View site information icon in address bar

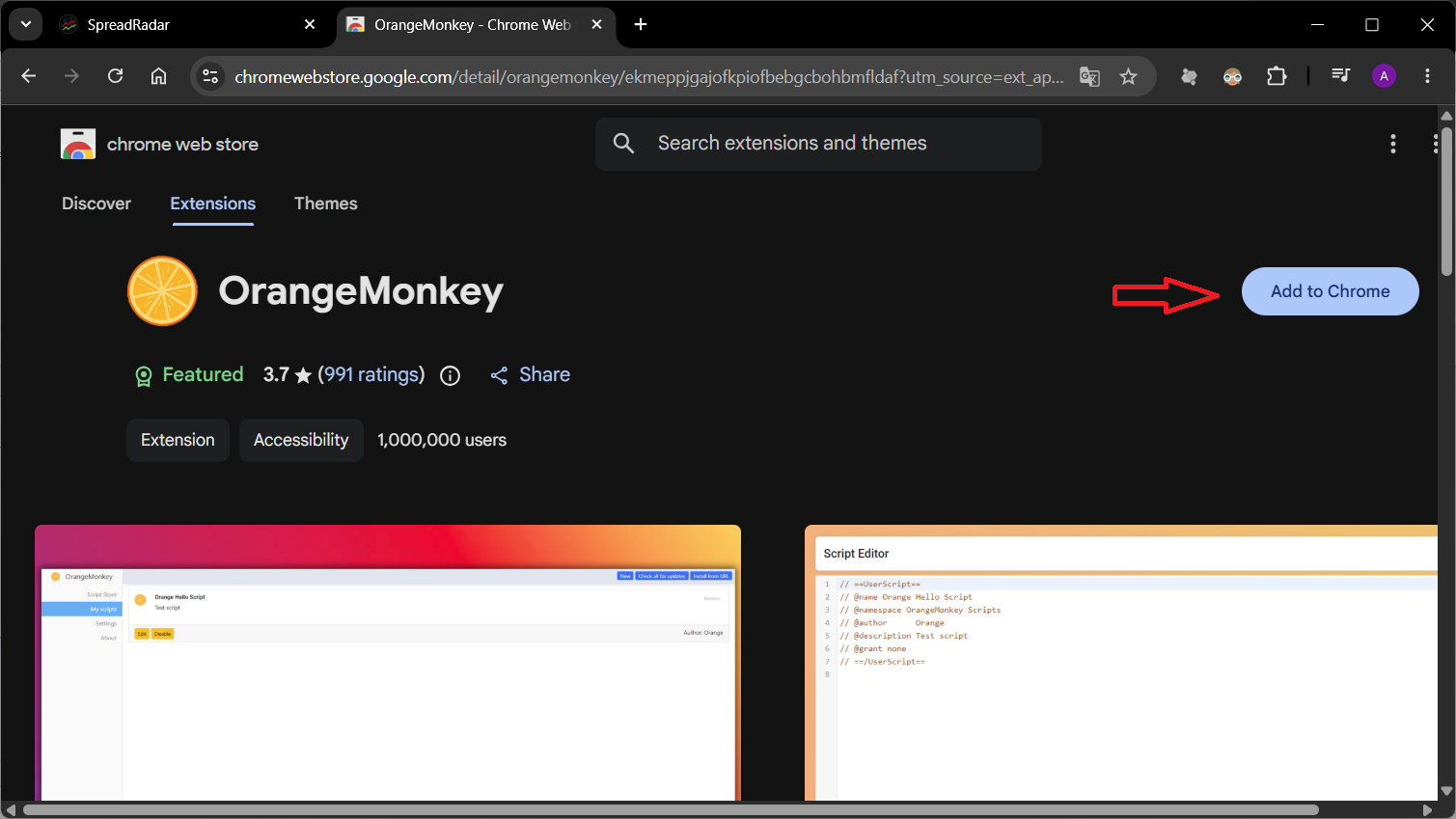click(x=210, y=76)
